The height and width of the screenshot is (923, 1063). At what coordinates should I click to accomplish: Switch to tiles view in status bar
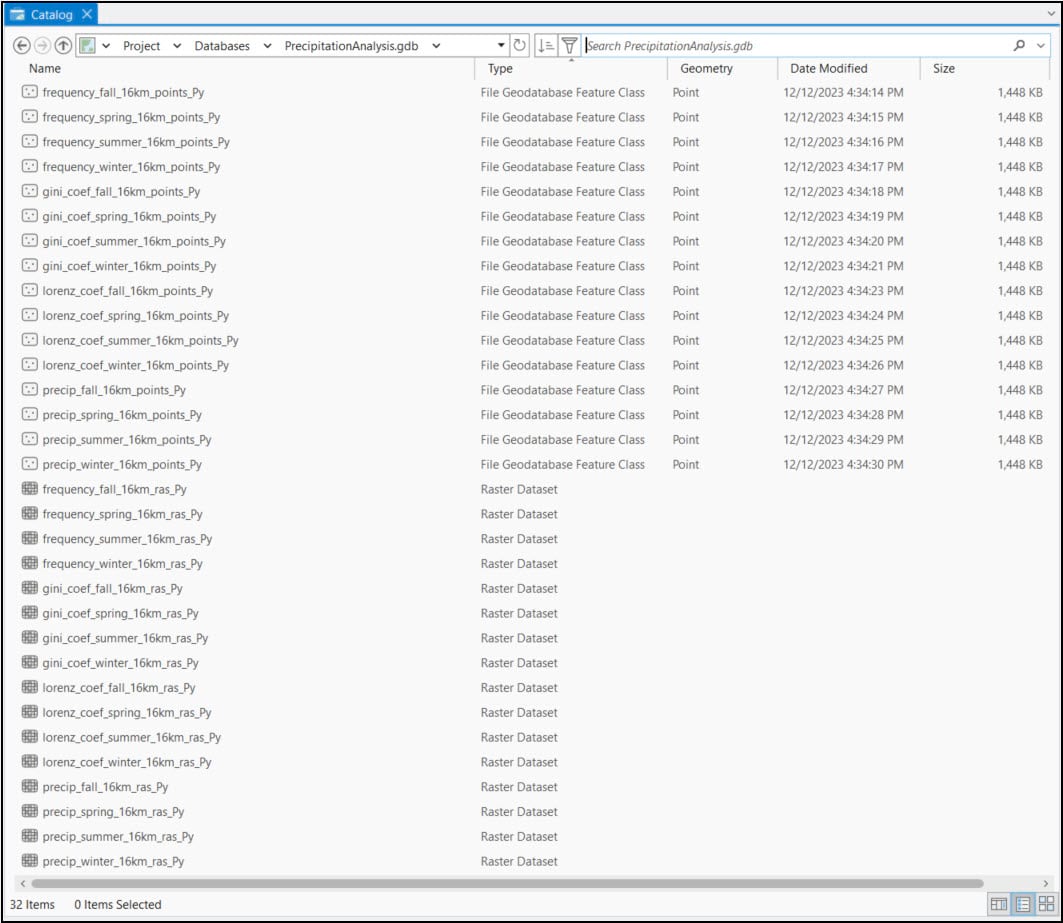pyautogui.click(x=1046, y=904)
